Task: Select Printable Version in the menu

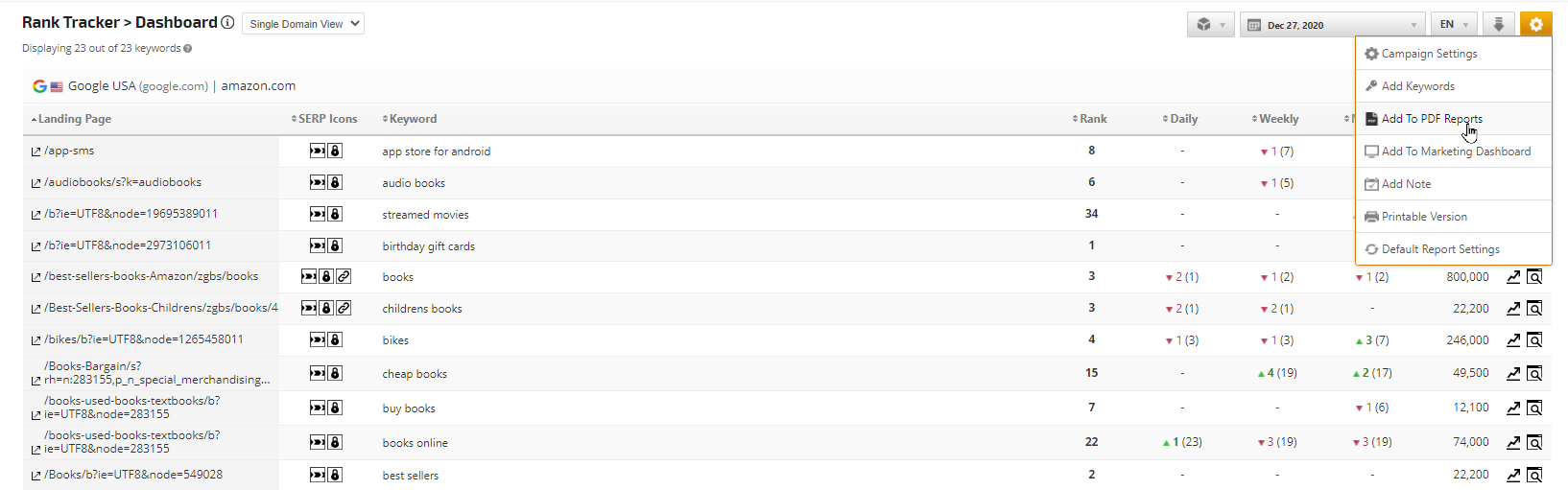Action: pyautogui.click(x=1423, y=217)
